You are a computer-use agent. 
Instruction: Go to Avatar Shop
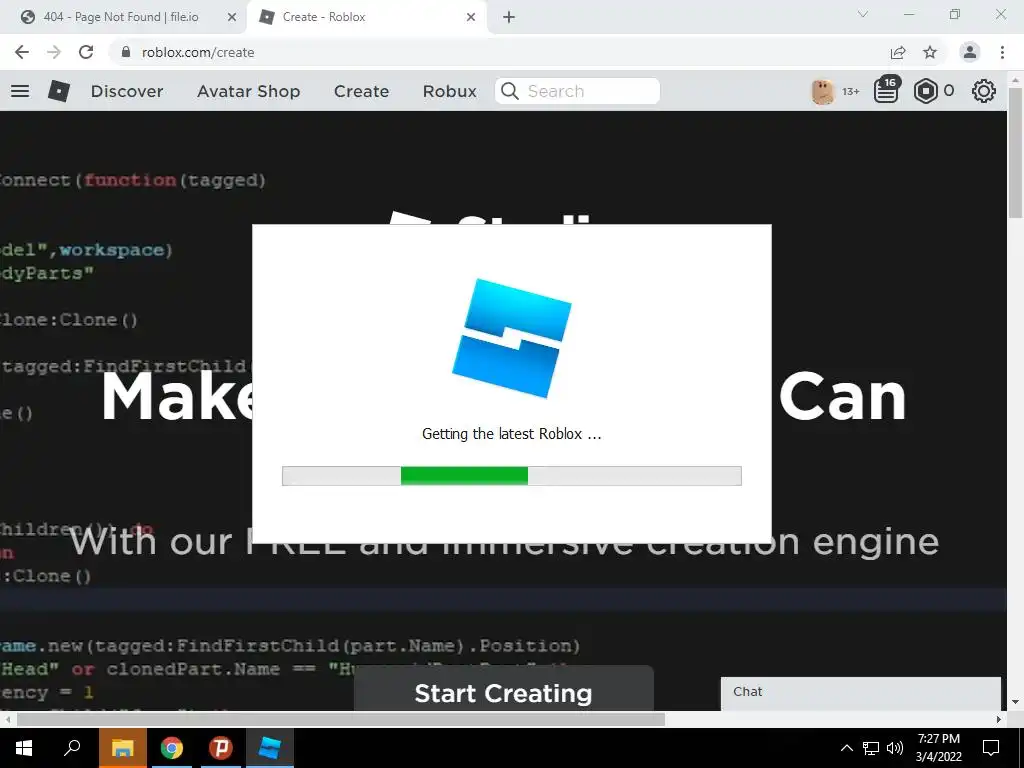coord(248,91)
